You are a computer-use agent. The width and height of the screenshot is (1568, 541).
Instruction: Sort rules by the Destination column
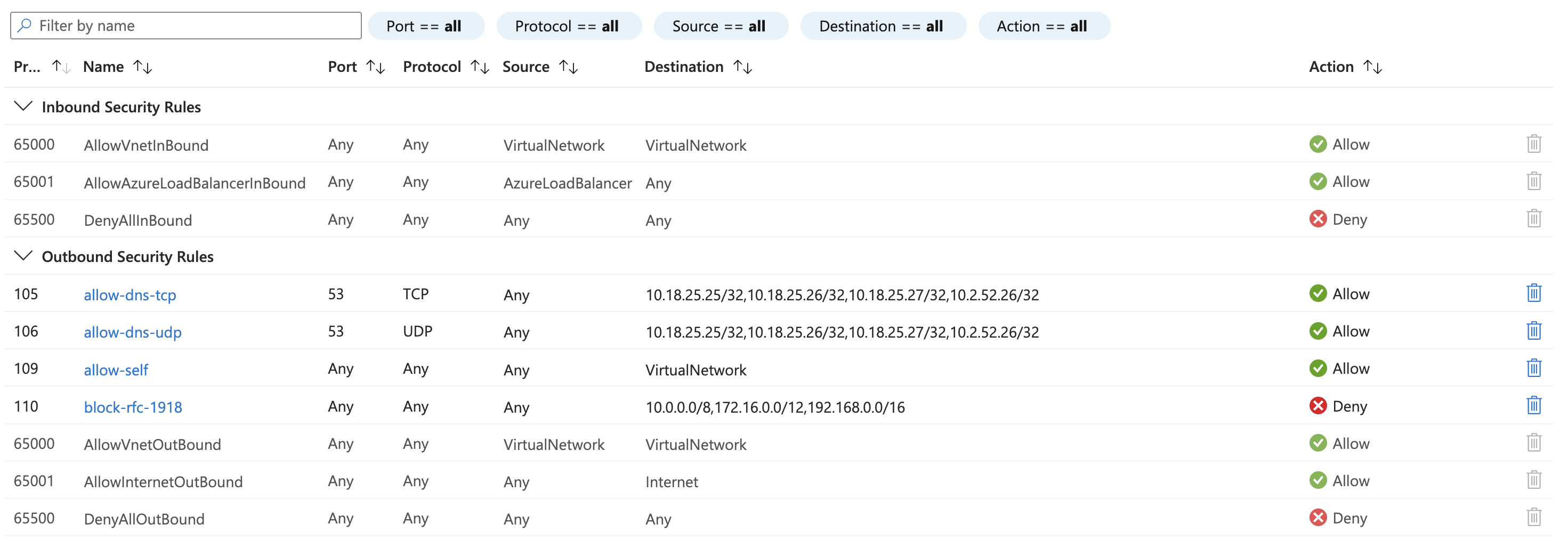[744, 67]
